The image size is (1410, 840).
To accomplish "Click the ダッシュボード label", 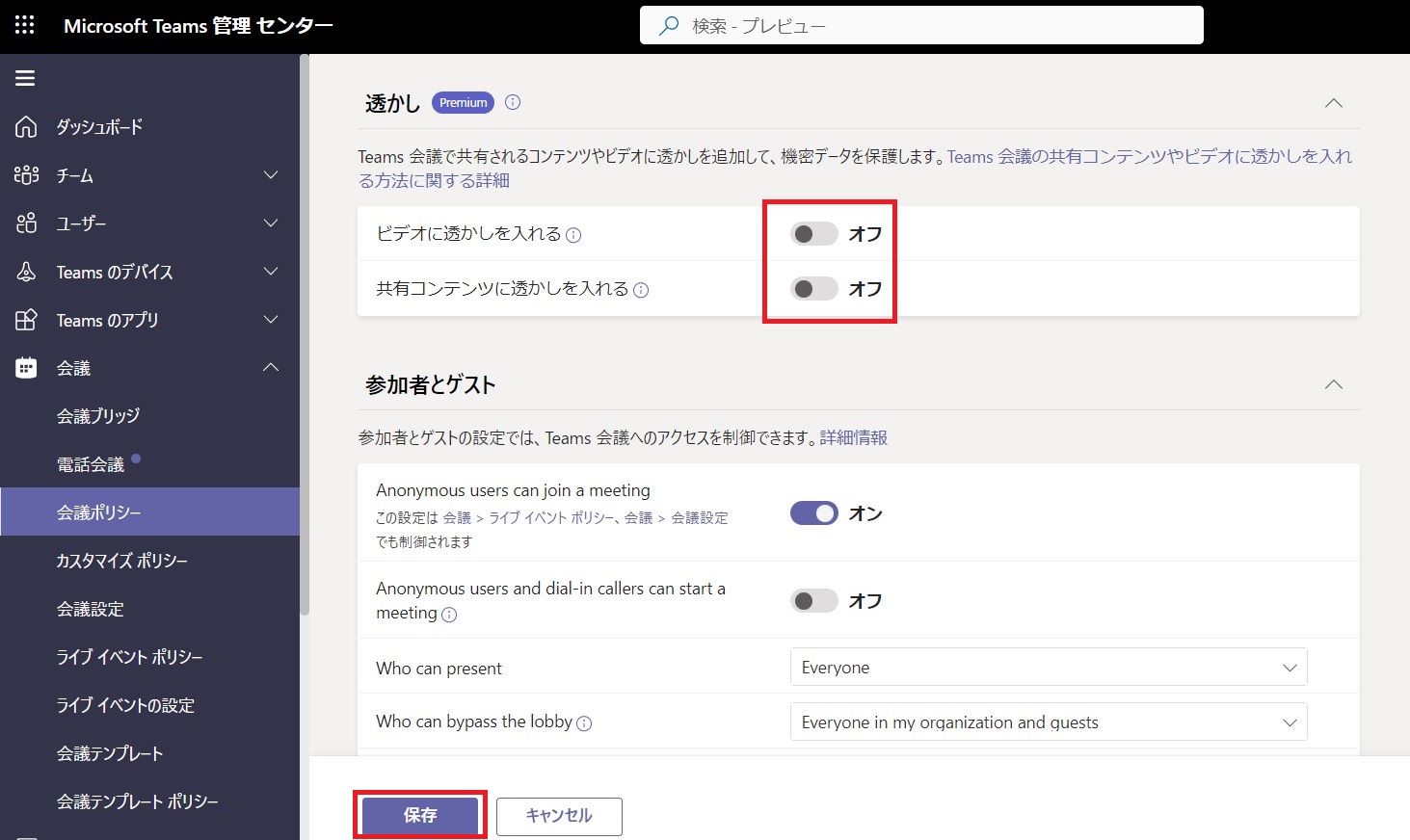I will (x=99, y=127).
